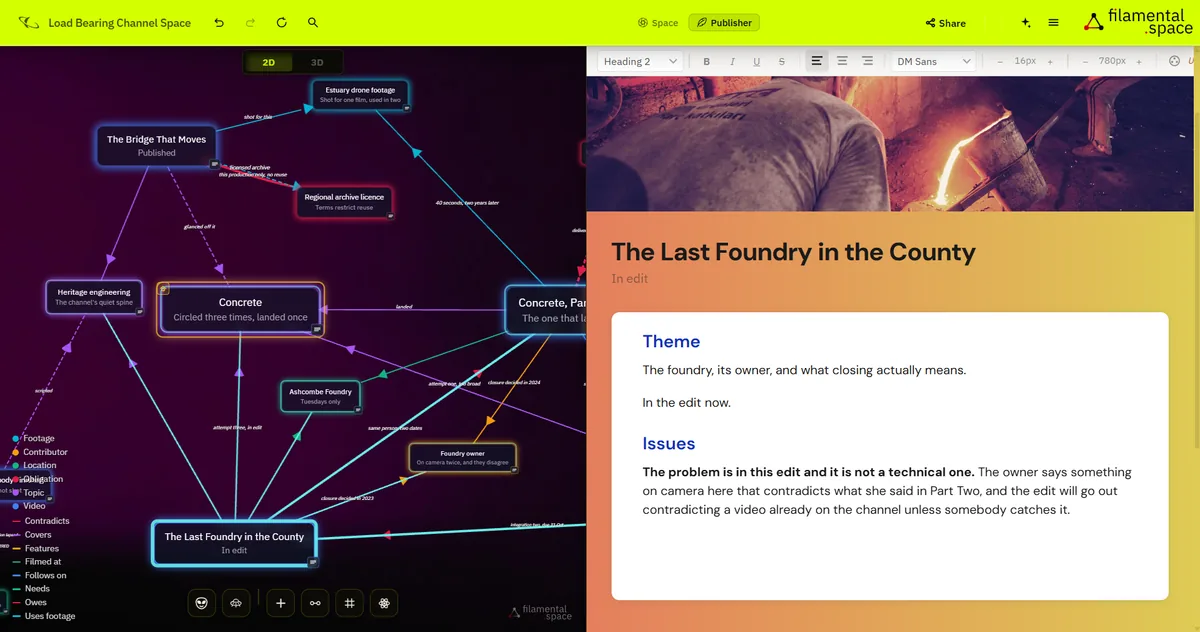Click the page title The Last Foundry in the County

click(793, 251)
